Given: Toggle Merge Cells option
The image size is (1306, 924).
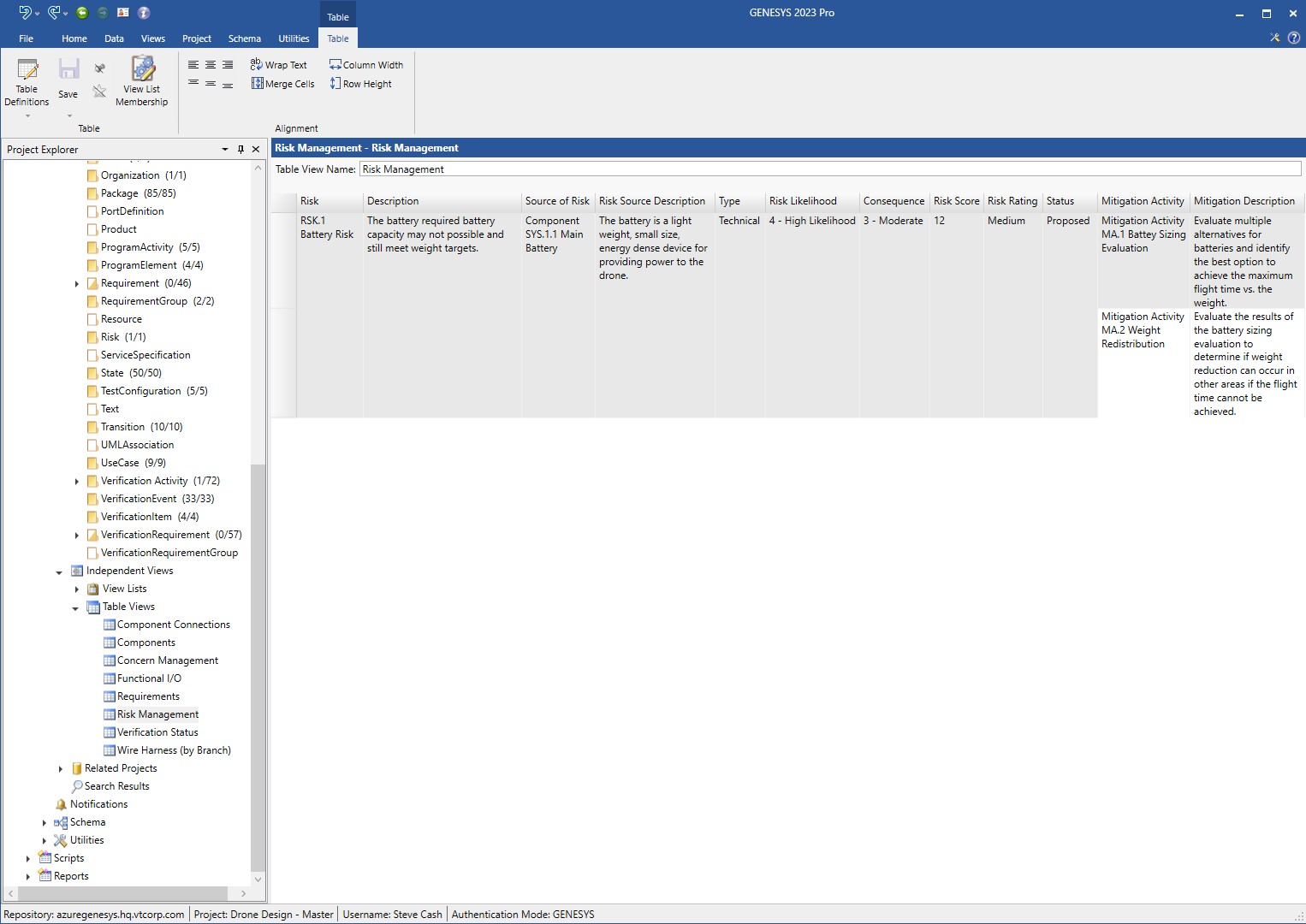Looking at the screenshot, I should point(282,83).
